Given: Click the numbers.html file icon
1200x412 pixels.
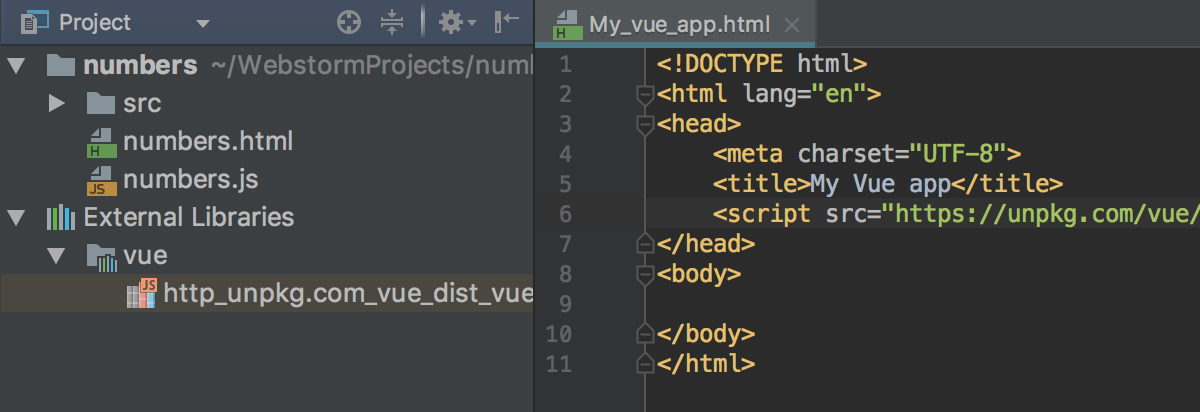Looking at the screenshot, I should tap(102, 141).
